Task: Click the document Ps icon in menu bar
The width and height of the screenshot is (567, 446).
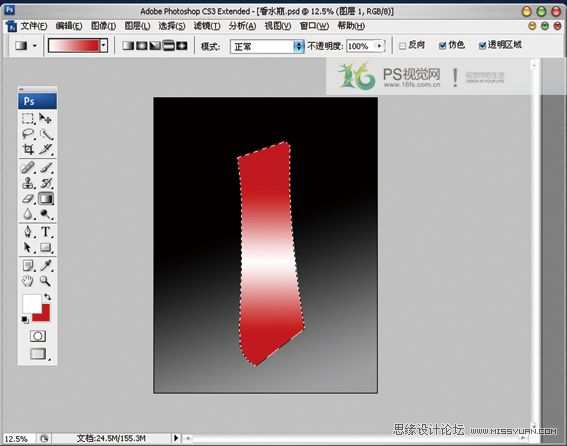Action: (x=11, y=26)
